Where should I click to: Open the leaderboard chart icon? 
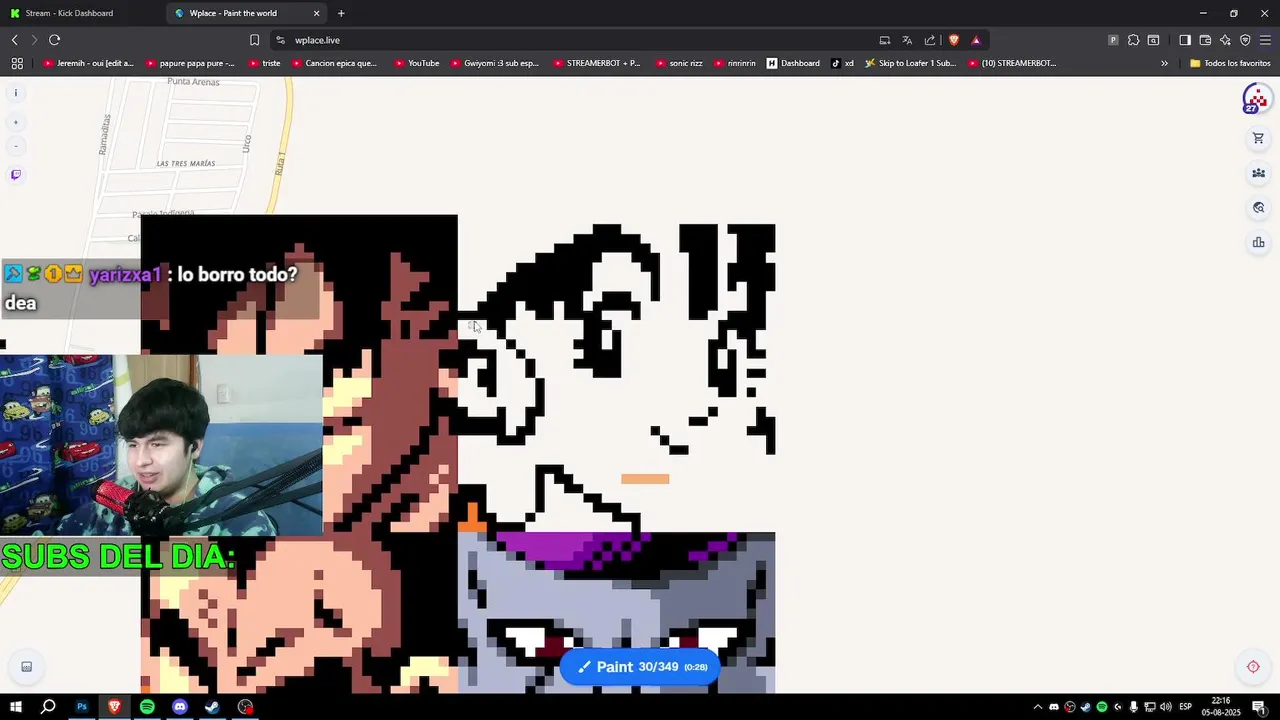click(1258, 242)
